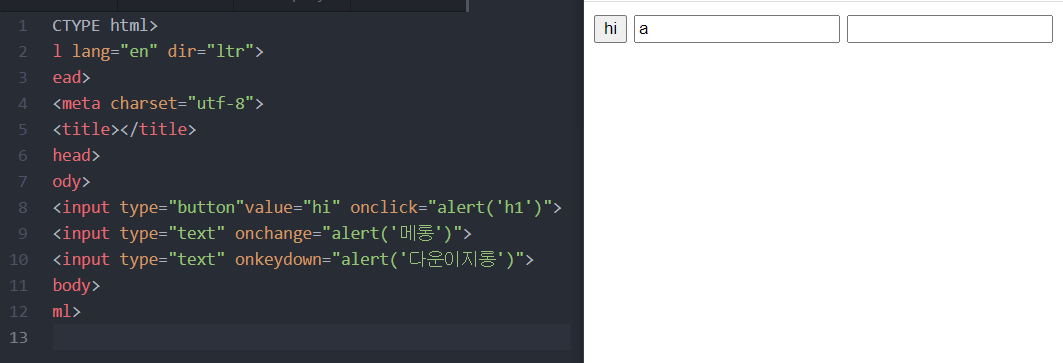Click the onkeydown attribute on line 10
The height and width of the screenshot is (363, 1063).
coord(380,259)
